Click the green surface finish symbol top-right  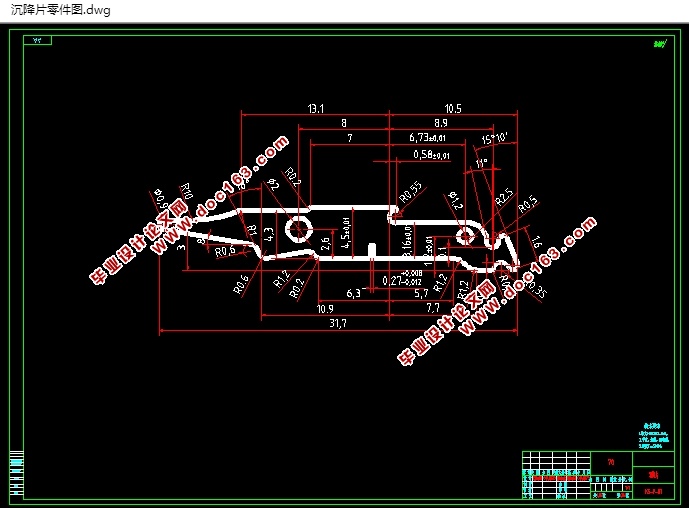coord(659,43)
